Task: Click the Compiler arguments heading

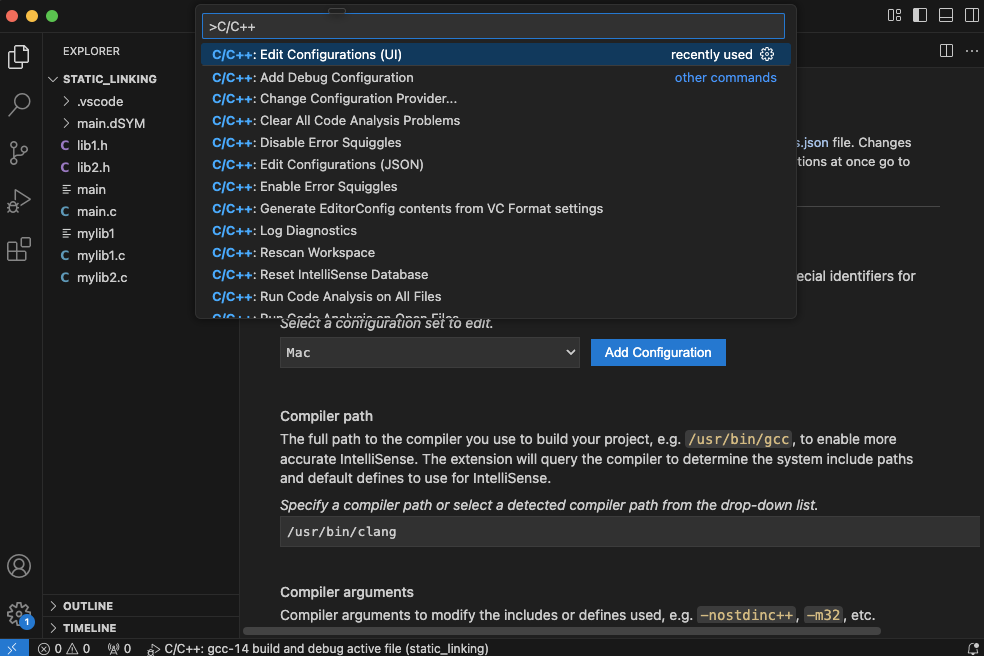Action: pyautogui.click(x=346, y=592)
